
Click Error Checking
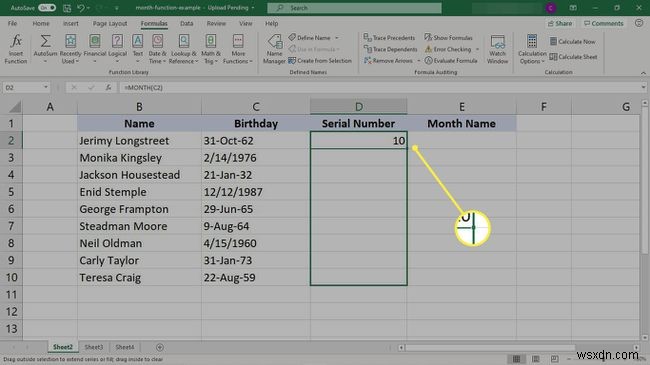coord(448,49)
